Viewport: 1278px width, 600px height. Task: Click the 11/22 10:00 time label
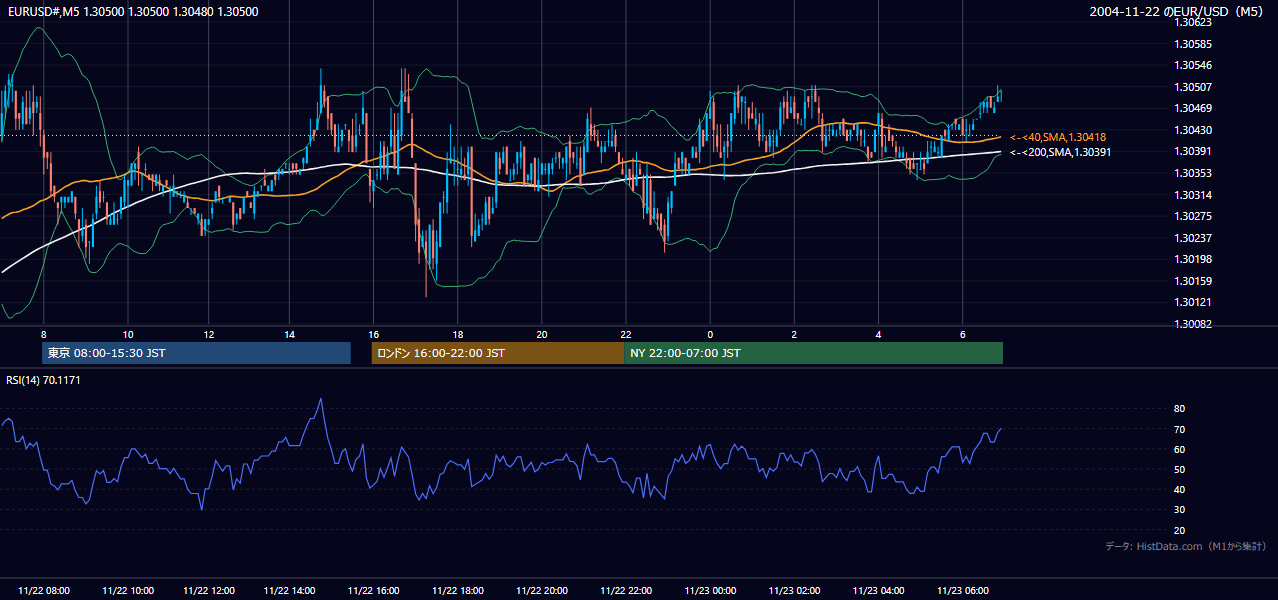pos(128,591)
